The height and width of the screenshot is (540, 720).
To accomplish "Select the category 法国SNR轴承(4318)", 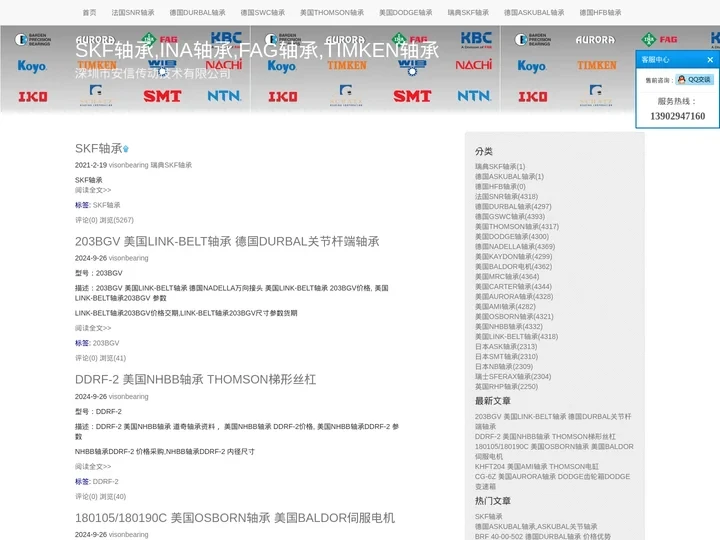I will 506,197.
